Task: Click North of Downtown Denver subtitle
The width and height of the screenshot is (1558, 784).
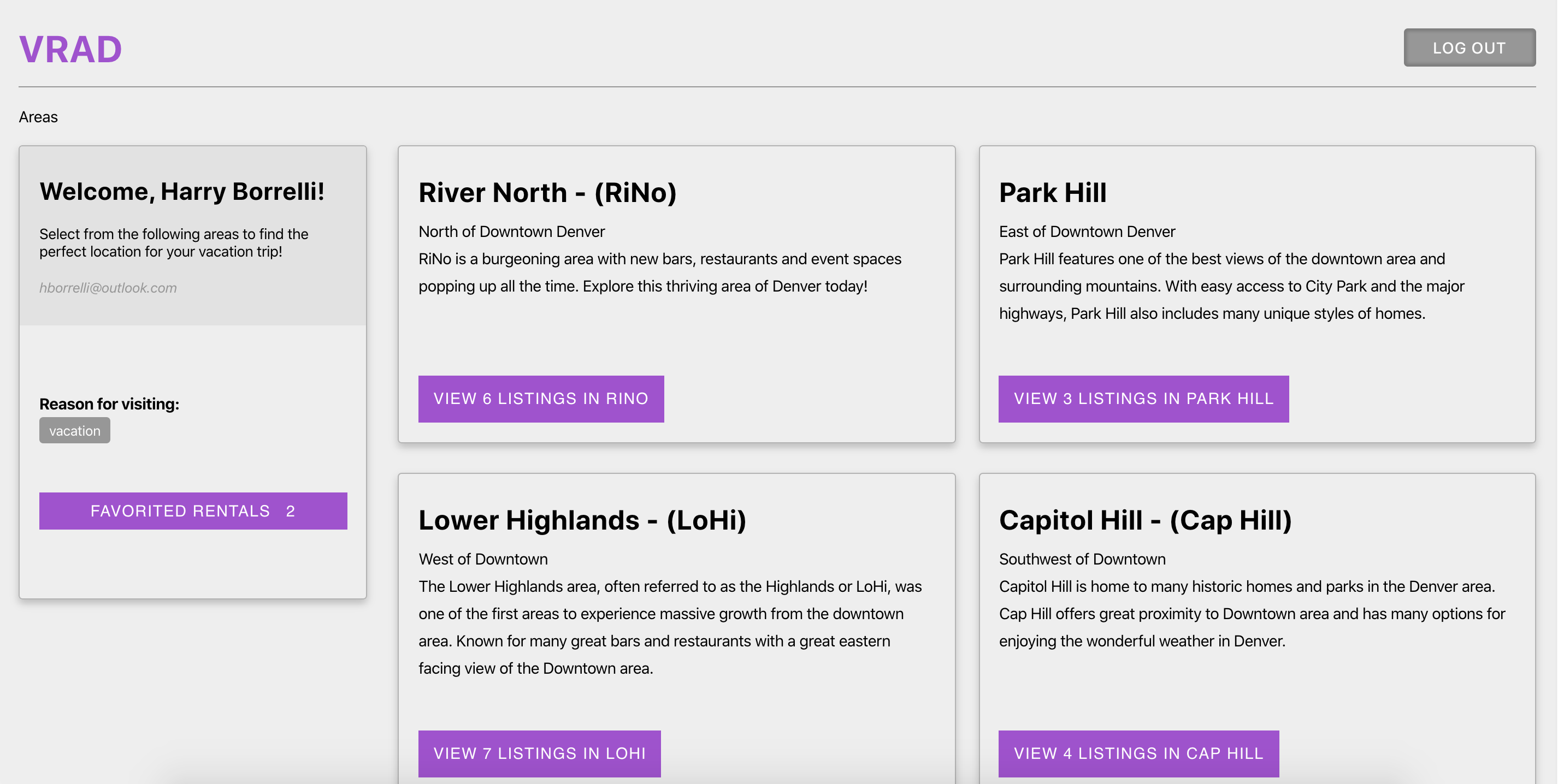Action: 511,231
